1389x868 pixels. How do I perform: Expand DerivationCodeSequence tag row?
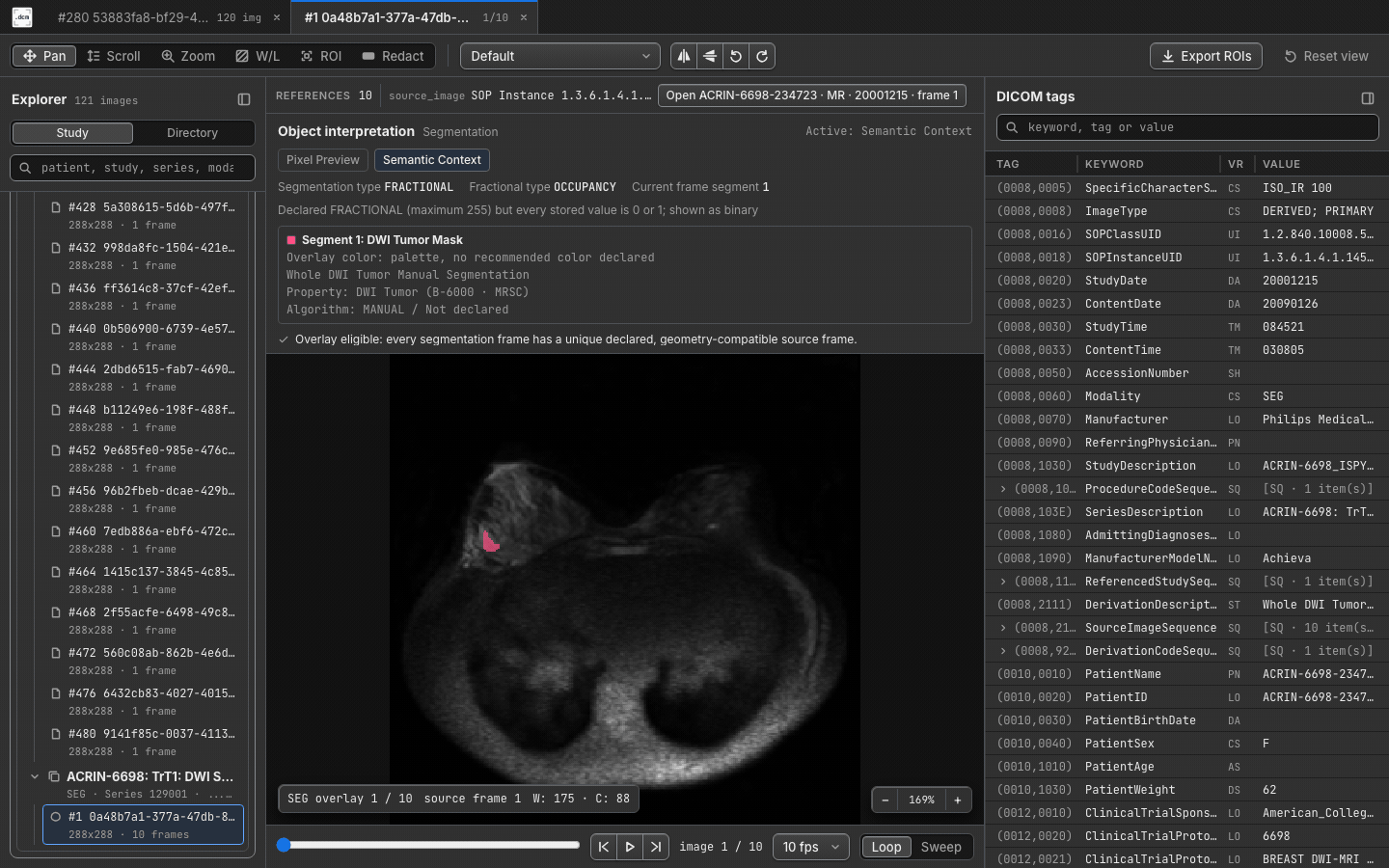[1003, 651]
